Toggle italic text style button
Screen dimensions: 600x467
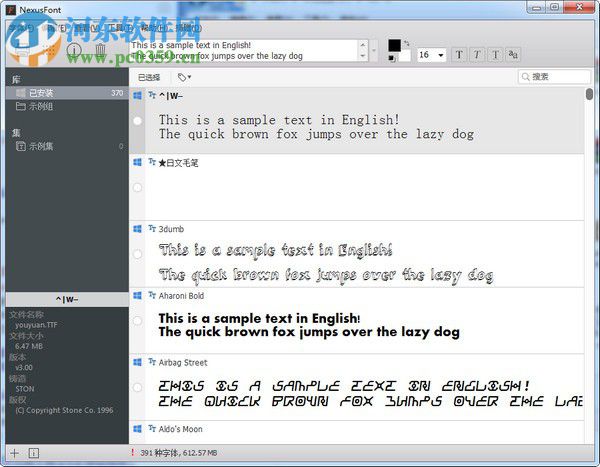tap(477, 55)
